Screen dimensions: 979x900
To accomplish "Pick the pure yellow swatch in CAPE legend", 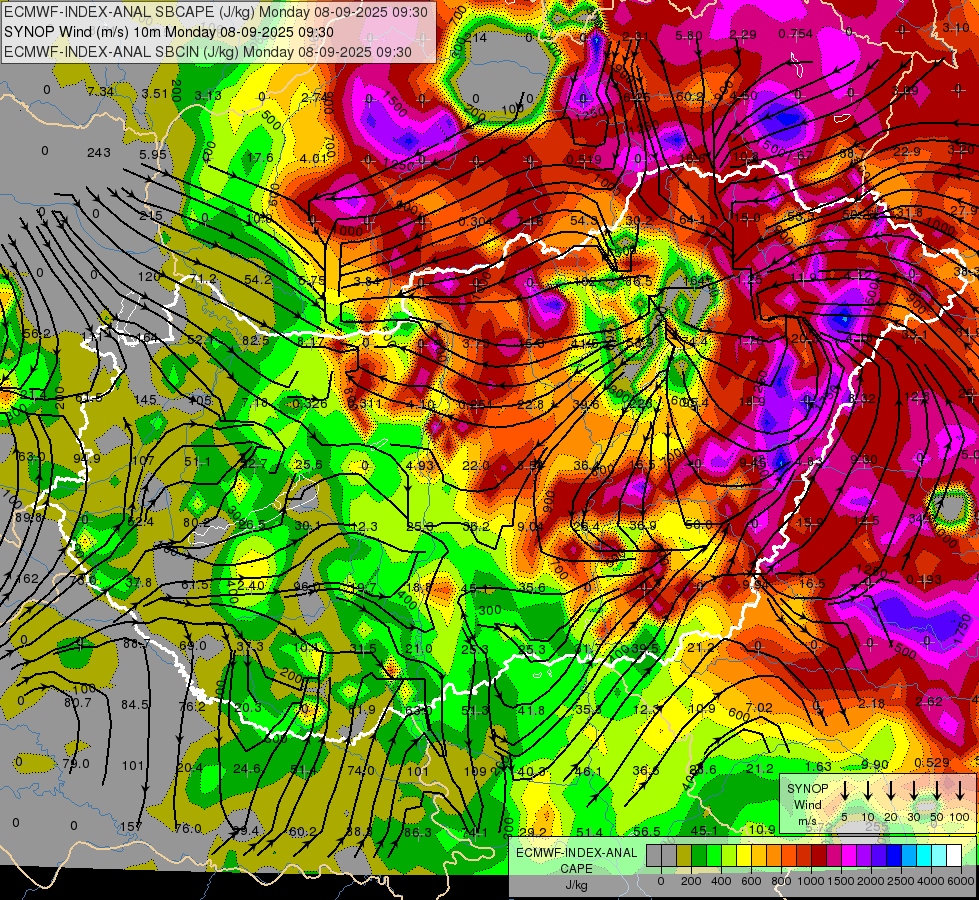I will [x=744, y=855].
